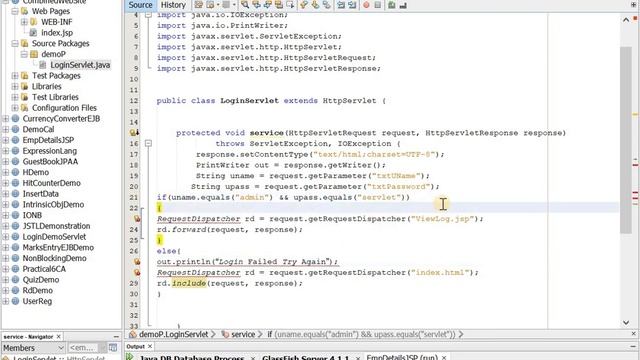
Task: Collapse the Source Packages node
Action: [15, 43]
